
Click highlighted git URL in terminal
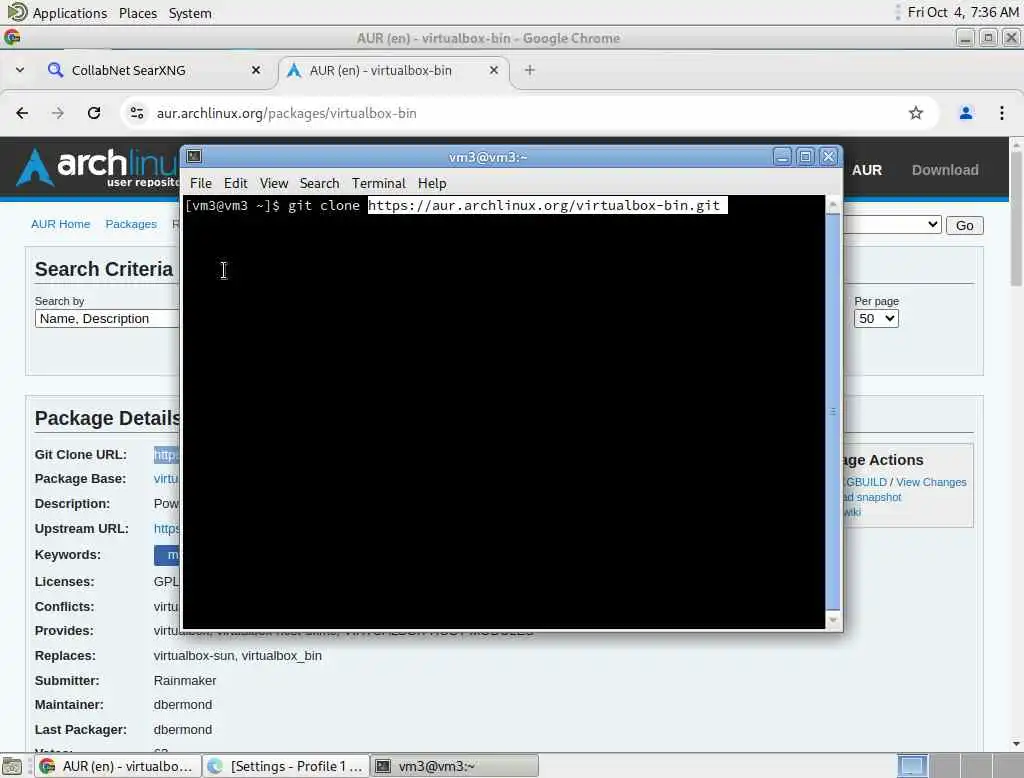pos(547,205)
